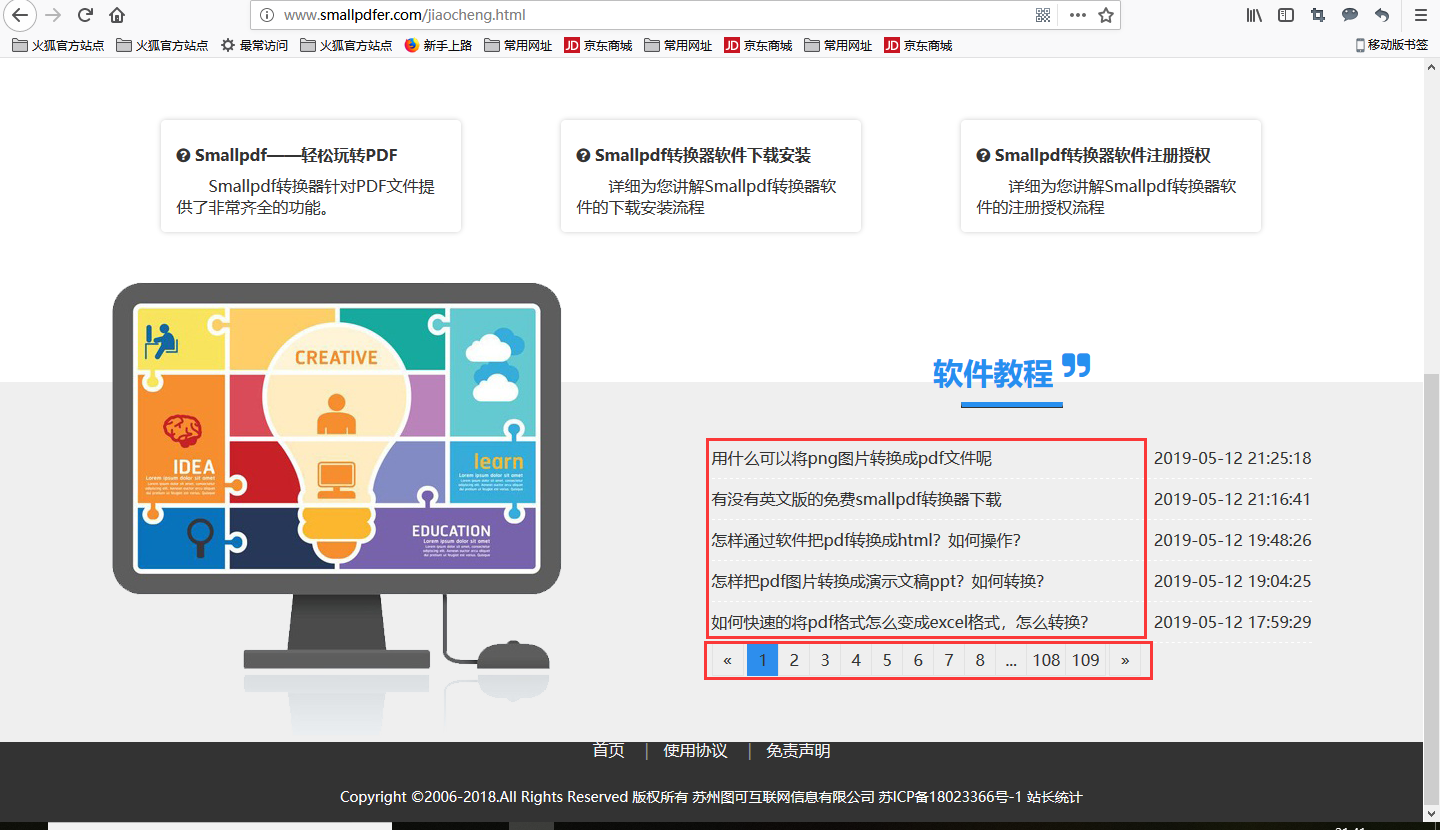This screenshot has width=1440, height=830.
Task: Open 站长统计 footer link
Action: 1054,797
